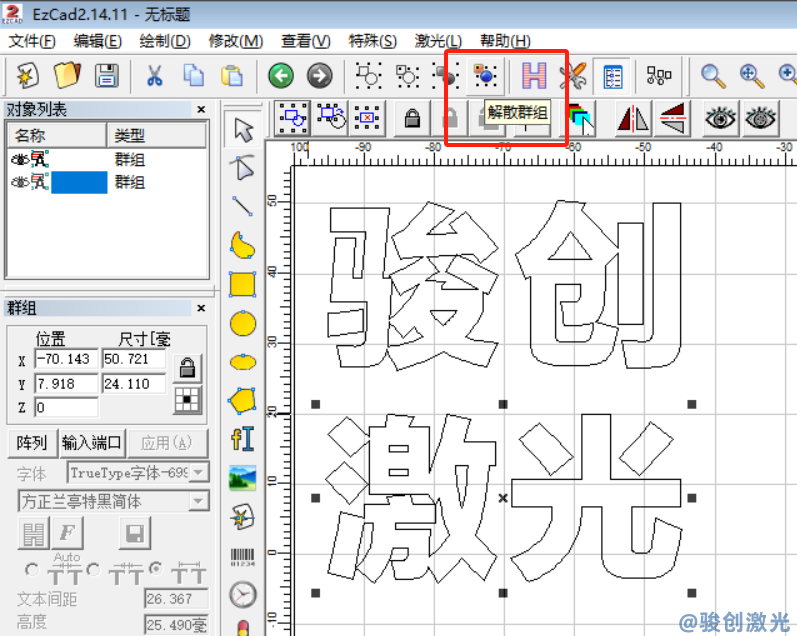Toggle the object list panel icon

point(613,77)
